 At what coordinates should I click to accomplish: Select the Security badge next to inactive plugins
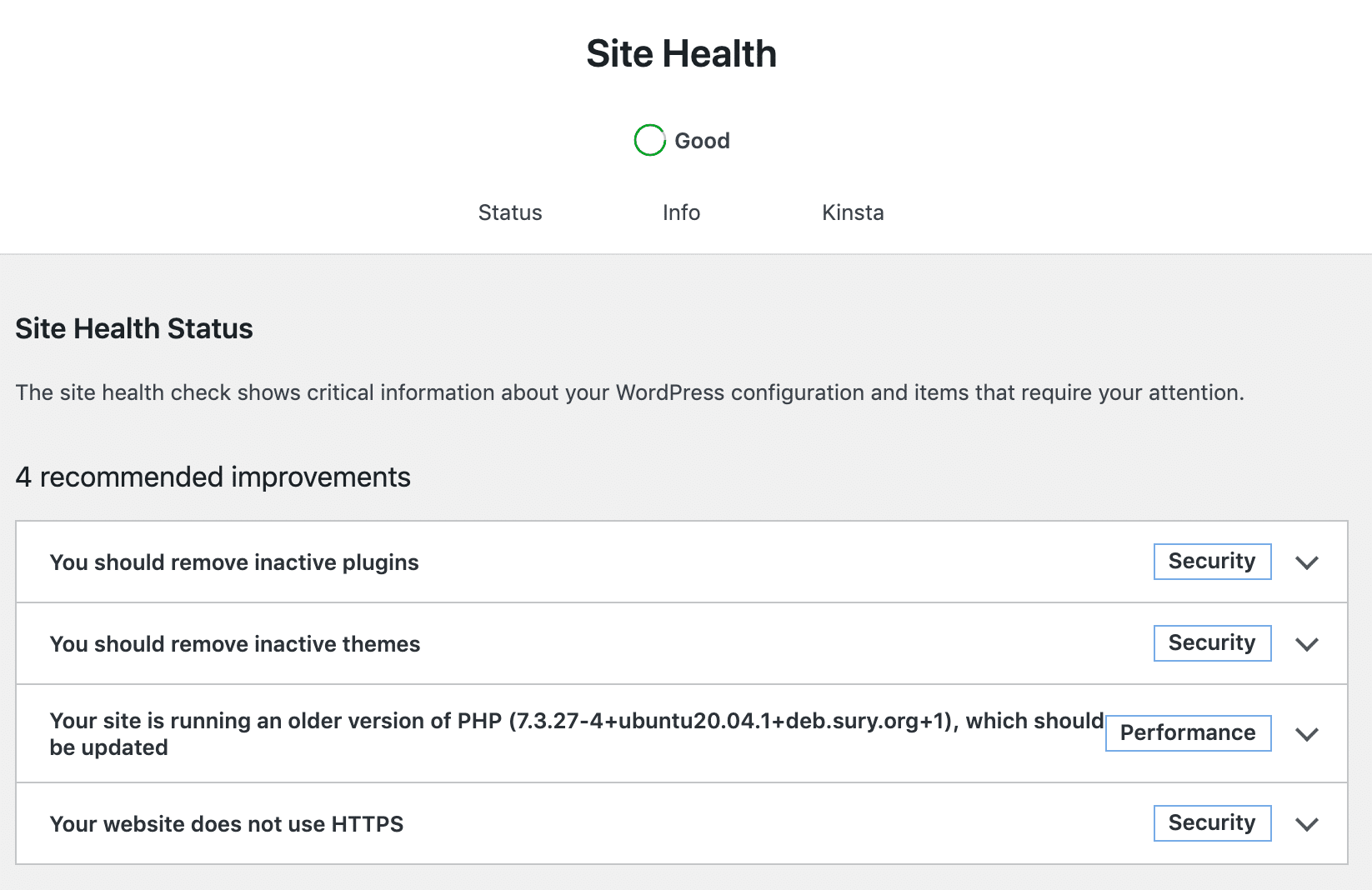(x=1212, y=561)
